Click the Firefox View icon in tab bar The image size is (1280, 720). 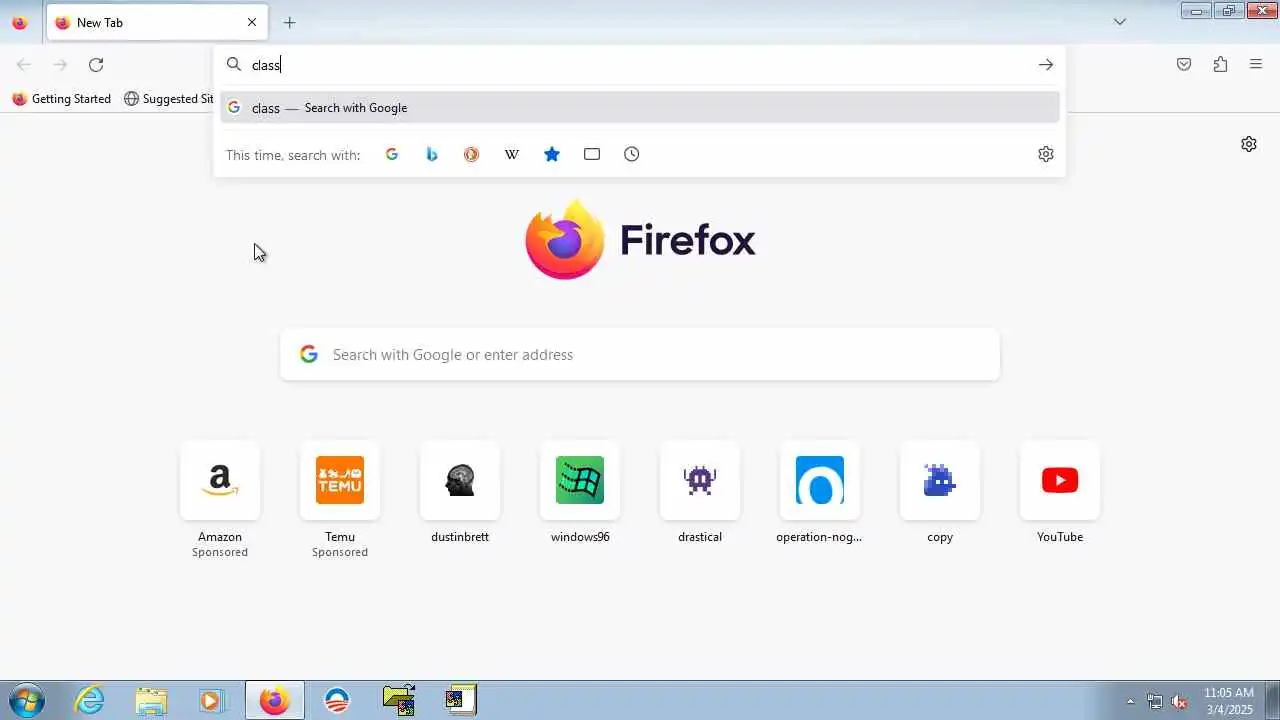pyautogui.click(x=19, y=23)
